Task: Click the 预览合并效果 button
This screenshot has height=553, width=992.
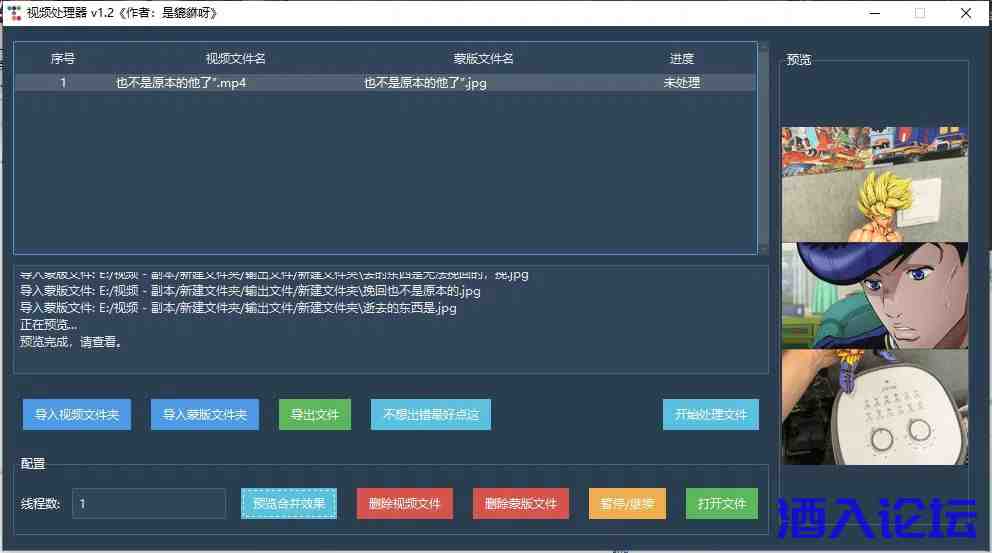Action: tap(289, 503)
